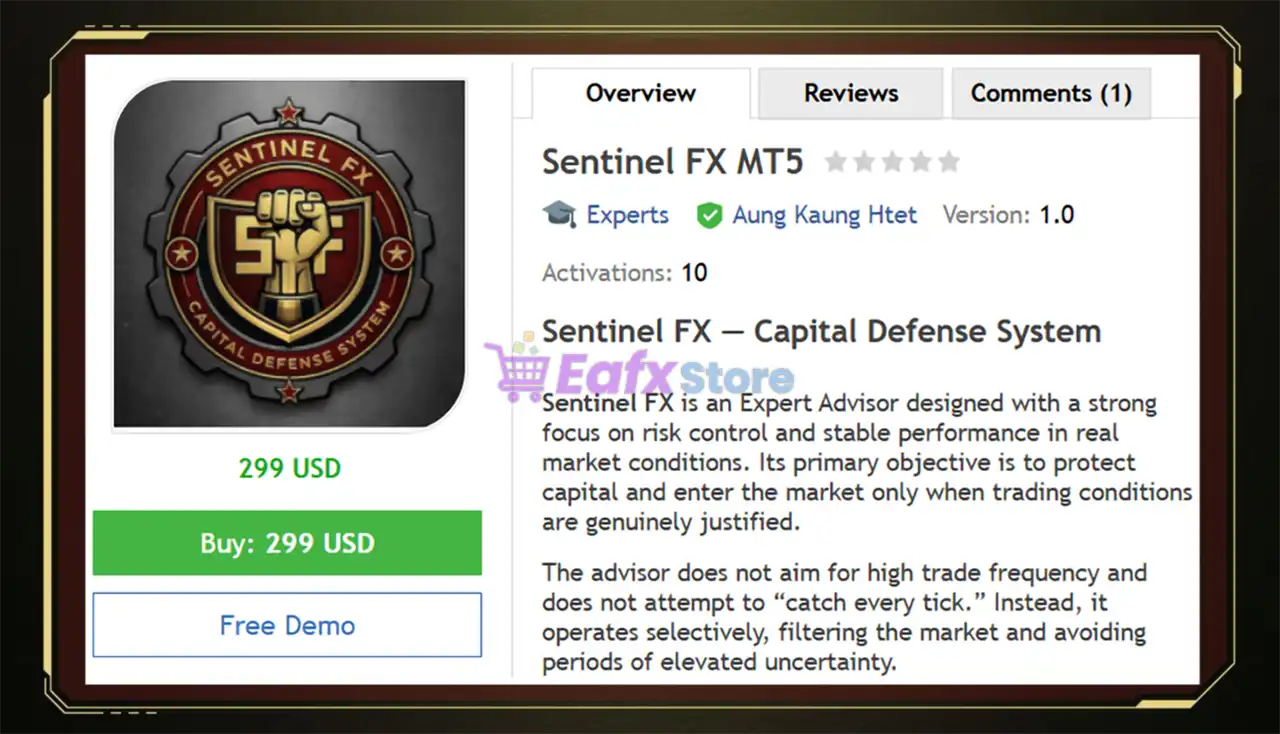Click the Free Demo button
The image size is (1280, 734).
[287, 625]
